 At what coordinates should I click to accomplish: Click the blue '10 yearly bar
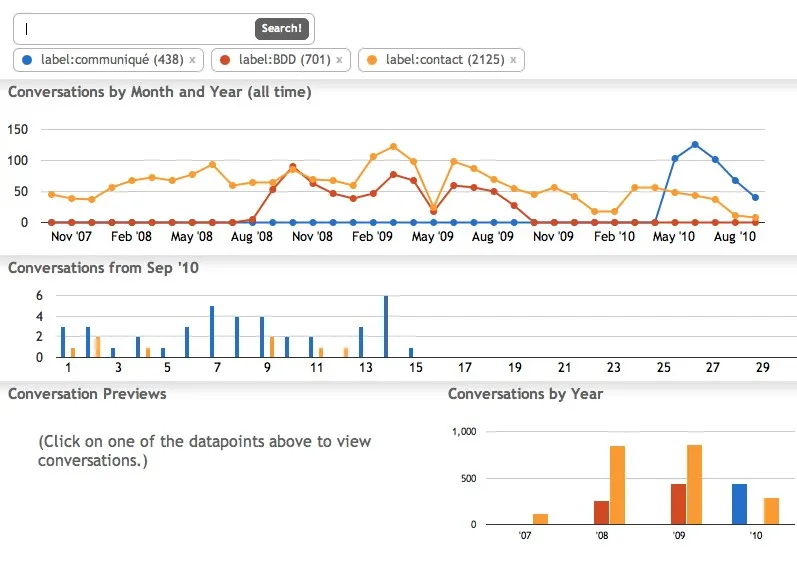[740, 504]
